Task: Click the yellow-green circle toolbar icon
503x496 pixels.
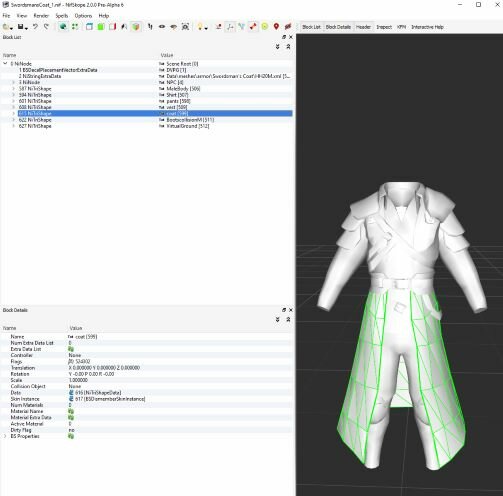Action: (x=265, y=27)
